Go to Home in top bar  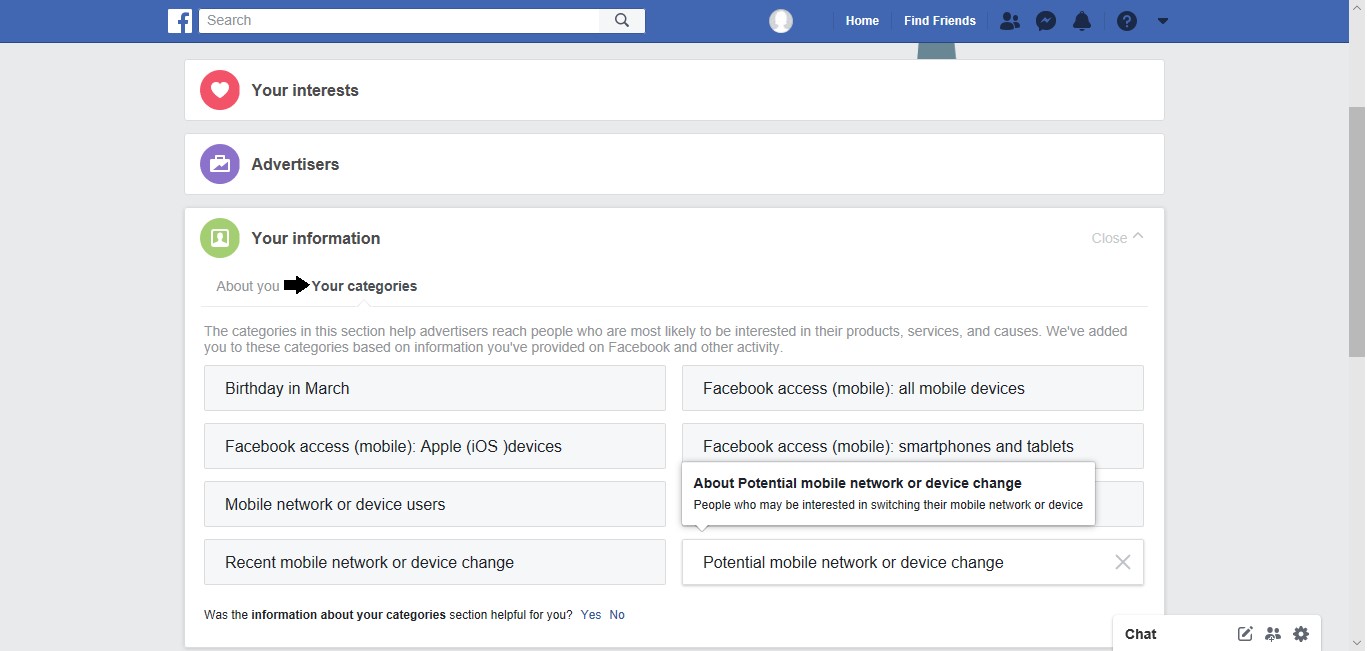click(x=862, y=21)
